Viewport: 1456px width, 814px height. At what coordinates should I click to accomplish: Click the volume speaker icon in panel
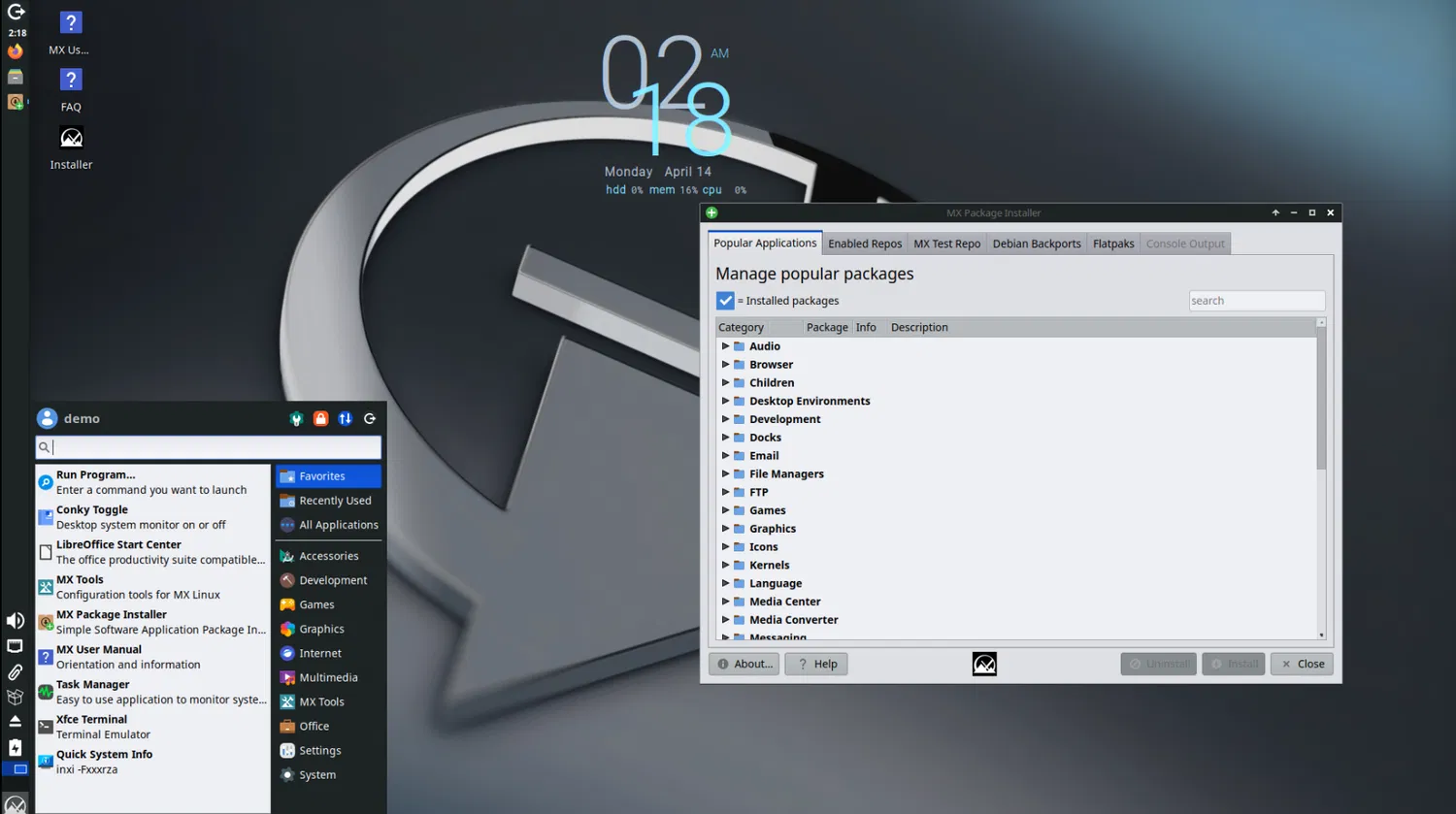point(15,621)
